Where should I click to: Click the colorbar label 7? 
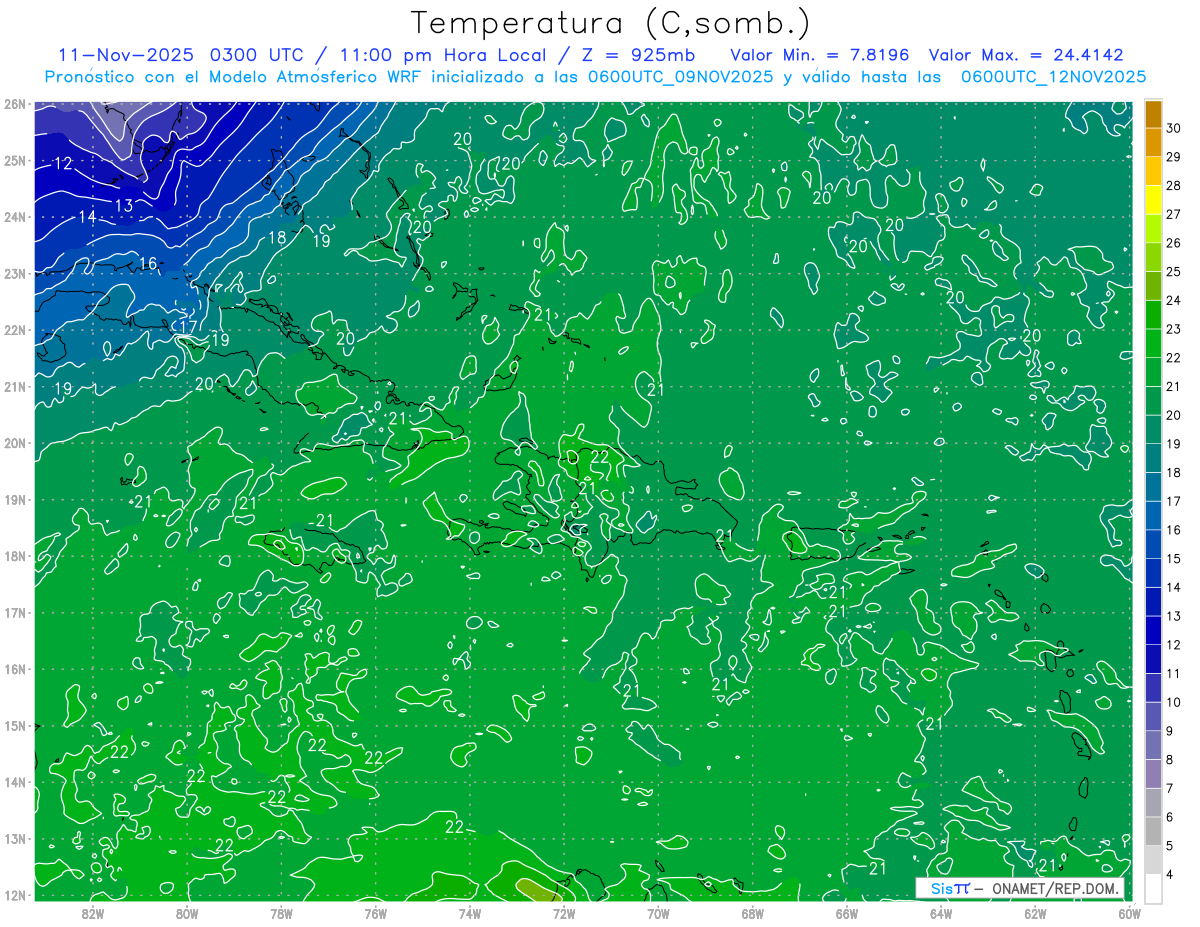1169,788
